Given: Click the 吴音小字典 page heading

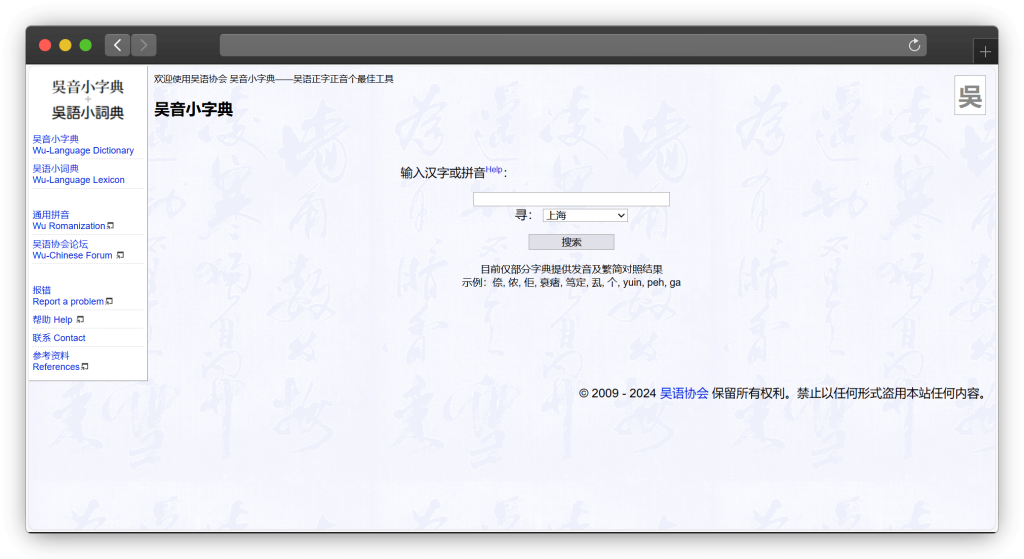Looking at the screenshot, I should [193, 110].
